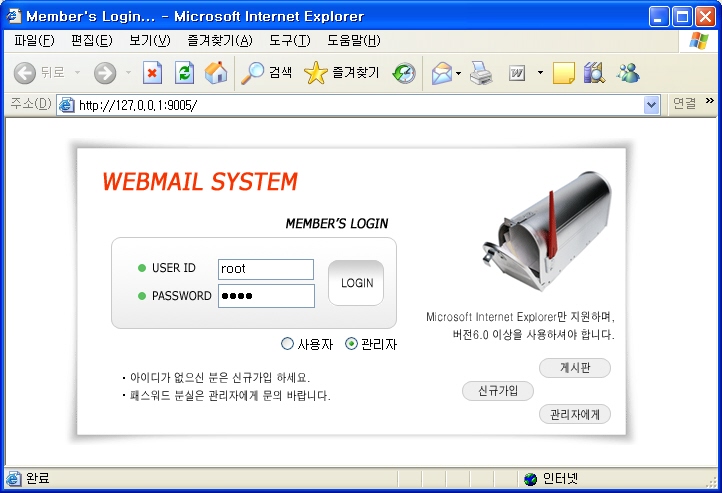
Task: Open the 도구(T) menu
Action: point(289,41)
